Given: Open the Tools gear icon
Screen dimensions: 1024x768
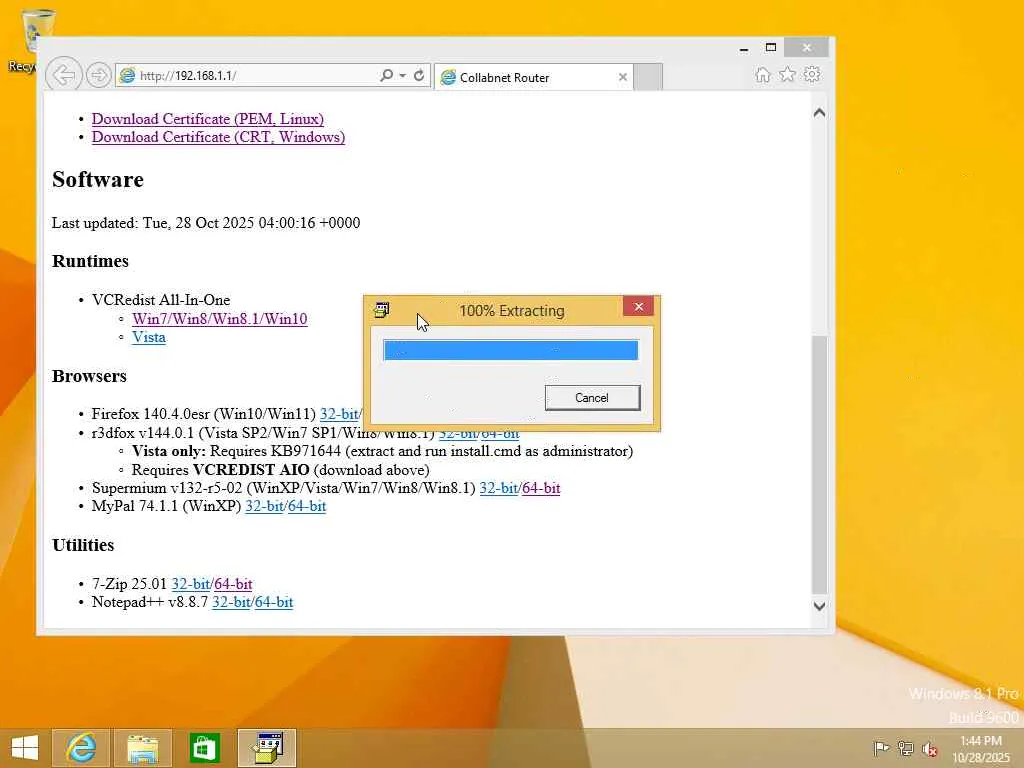Looking at the screenshot, I should pyautogui.click(x=812, y=74).
